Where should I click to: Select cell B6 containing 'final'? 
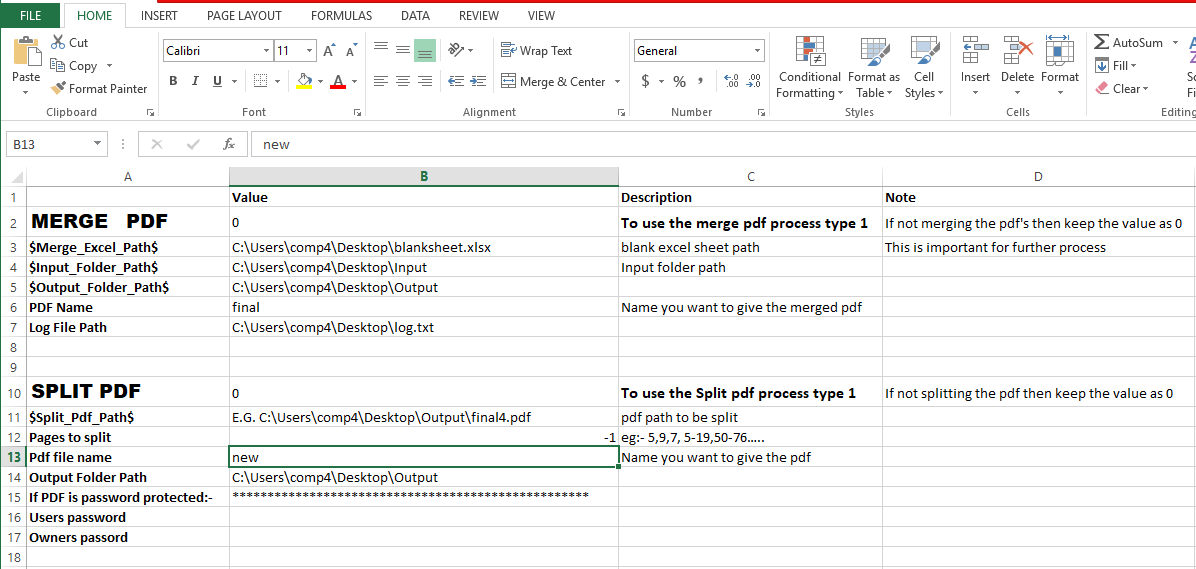click(x=423, y=307)
